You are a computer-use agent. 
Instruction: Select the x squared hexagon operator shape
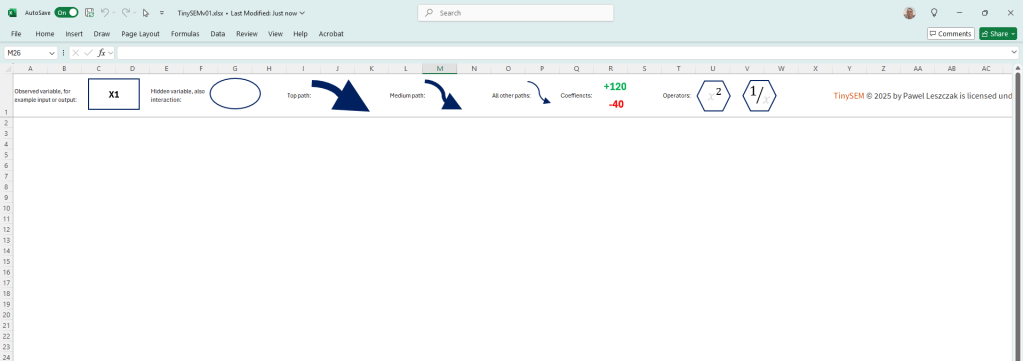(714, 95)
